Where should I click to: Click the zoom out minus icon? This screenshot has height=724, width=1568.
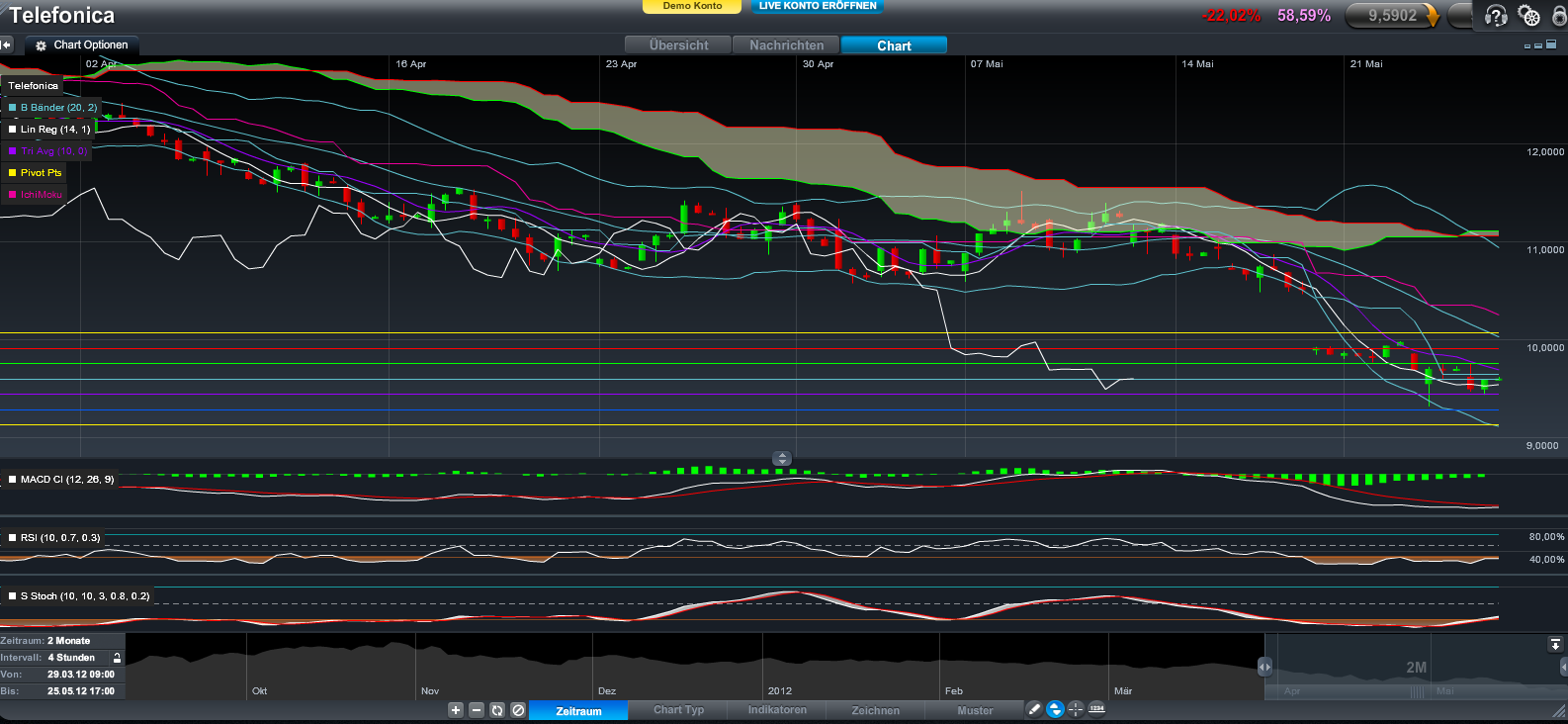point(477,710)
